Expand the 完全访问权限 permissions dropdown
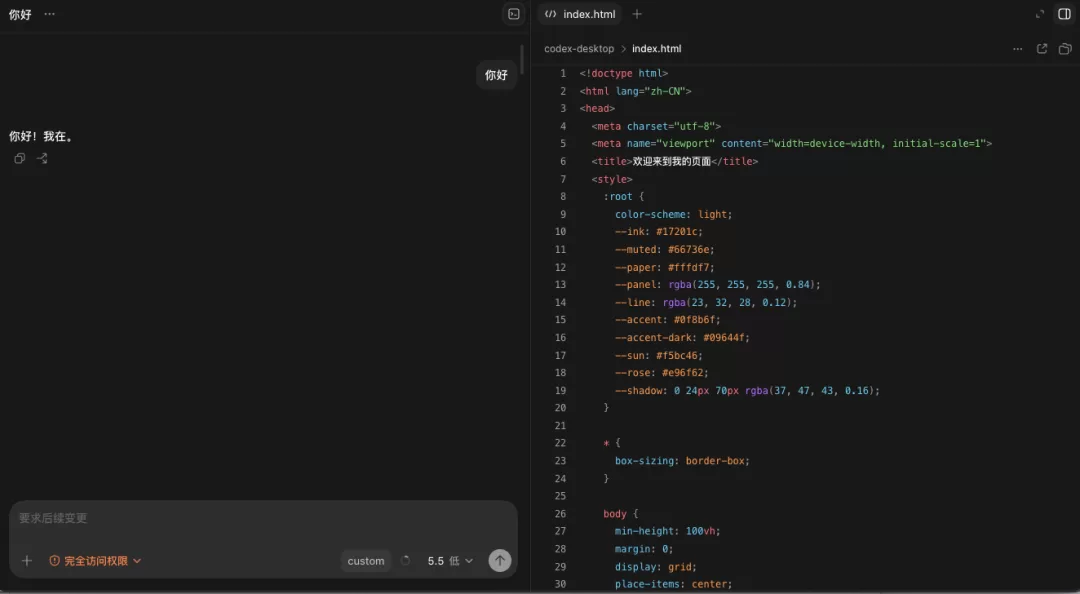The height and width of the screenshot is (594, 1080). pos(95,561)
